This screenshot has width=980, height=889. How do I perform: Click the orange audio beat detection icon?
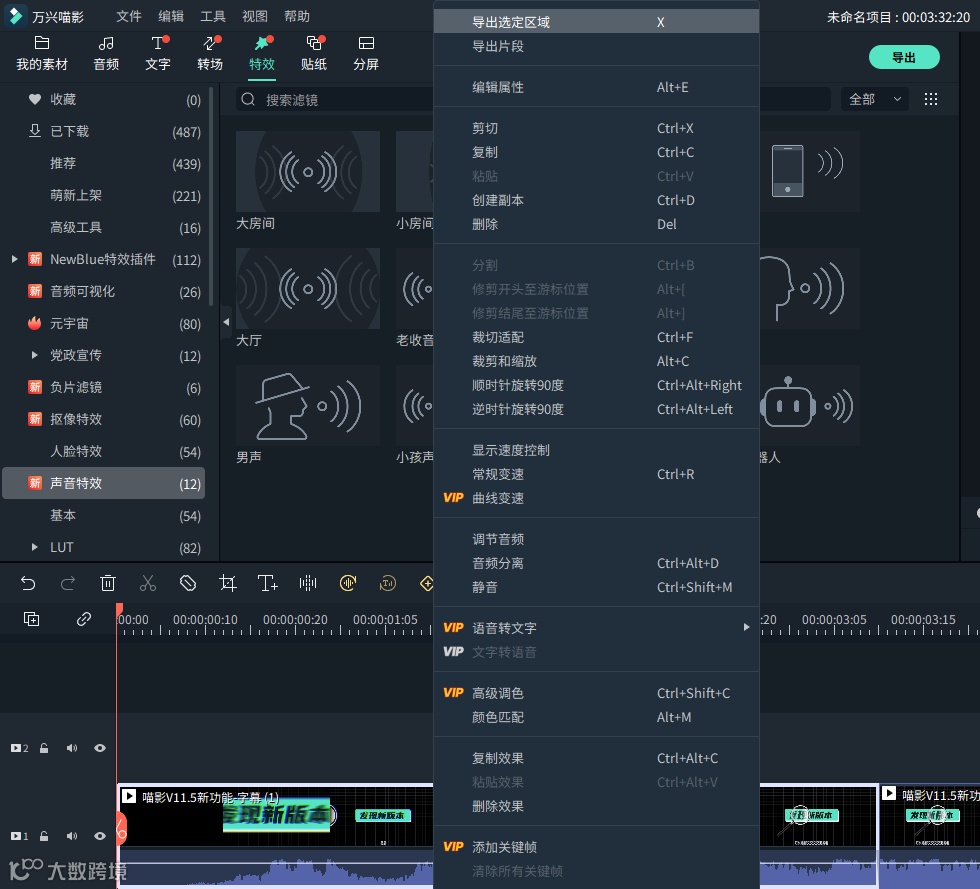coord(348,583)
